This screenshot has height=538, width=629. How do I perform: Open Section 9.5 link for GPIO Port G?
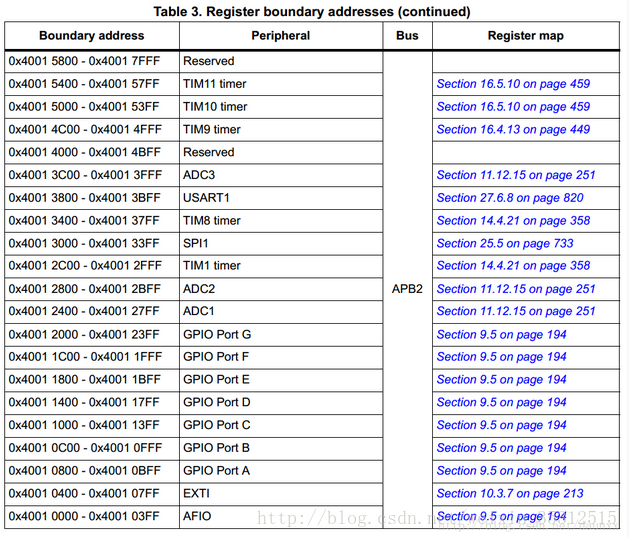coord(501,335)
